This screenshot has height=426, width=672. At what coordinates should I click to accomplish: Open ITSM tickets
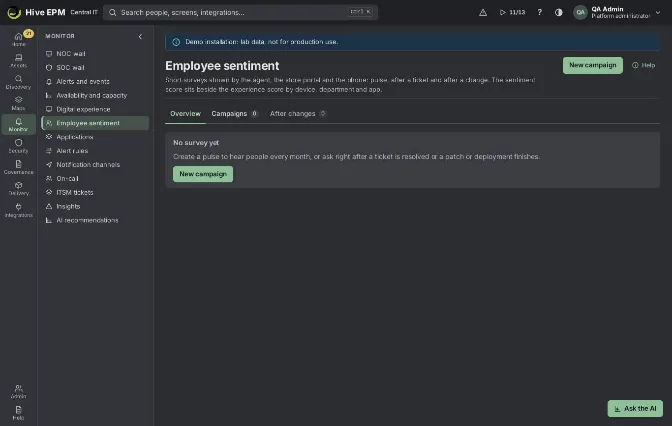95,192
